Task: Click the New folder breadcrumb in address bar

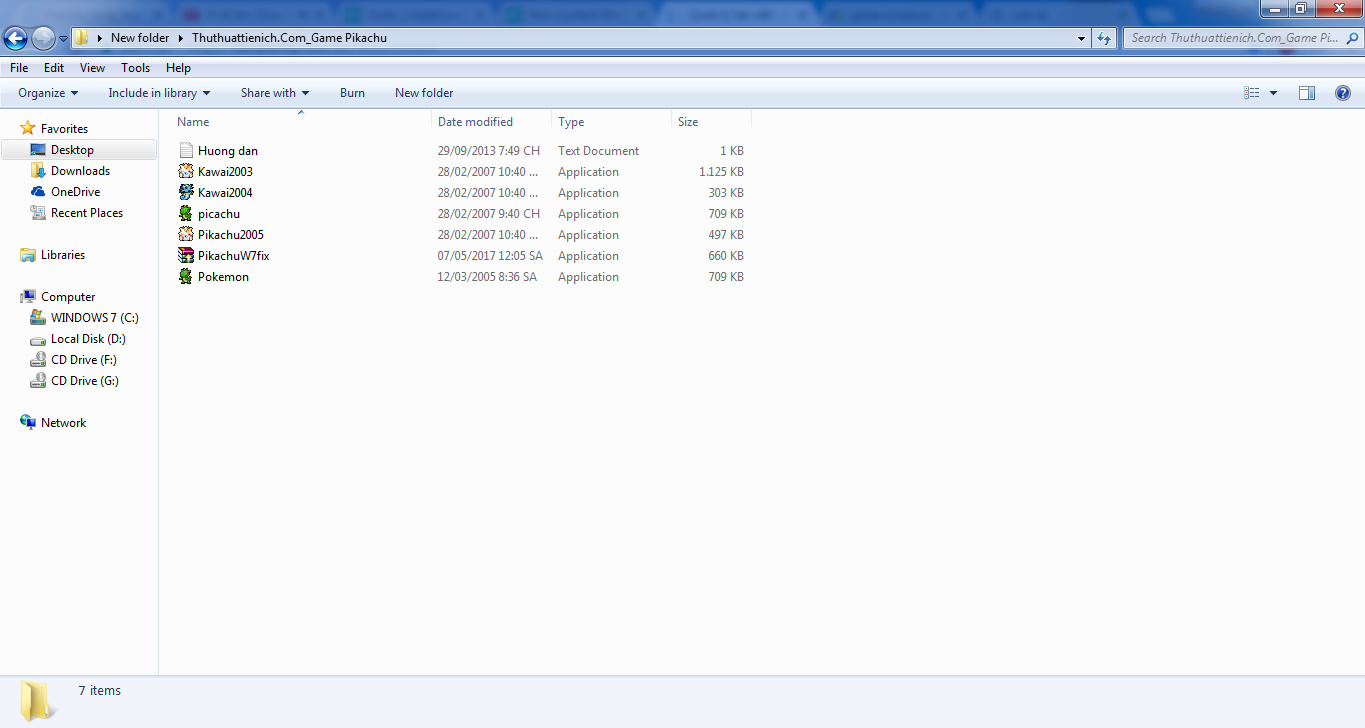Action: click(140, 38)
